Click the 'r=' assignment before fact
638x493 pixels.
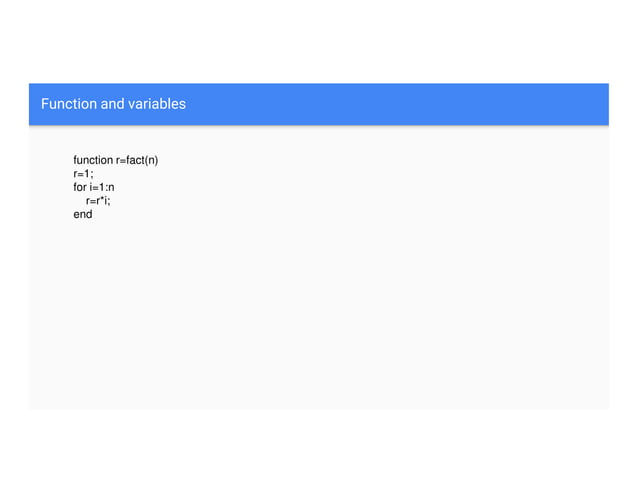coord(121,161)
